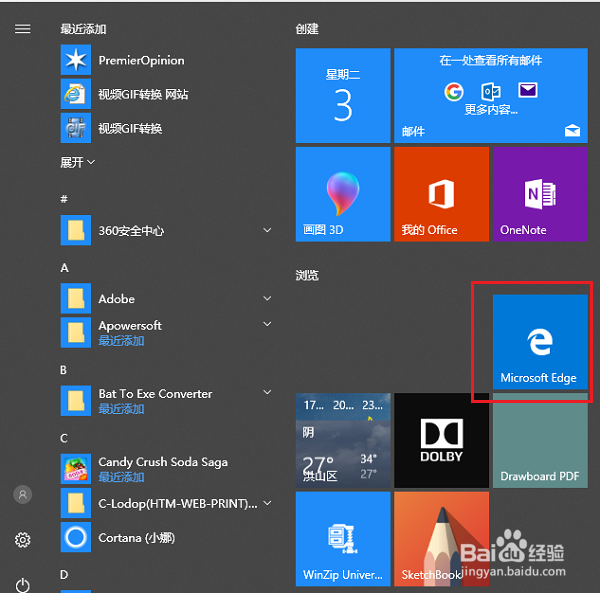The height and width of the screenshot is (593, 600).
Task: Click the 浏览 tile group header
Action: pos(307,275)
